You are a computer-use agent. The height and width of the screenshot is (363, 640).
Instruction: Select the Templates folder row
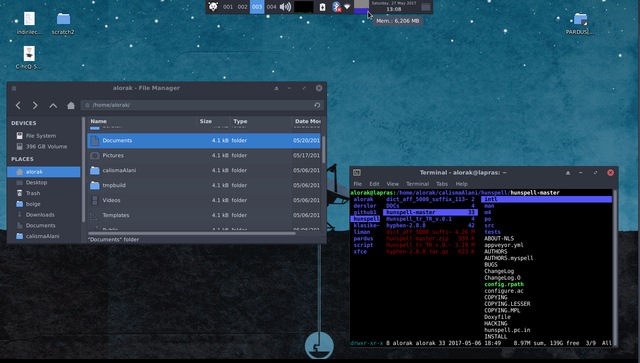click(204, 215)
